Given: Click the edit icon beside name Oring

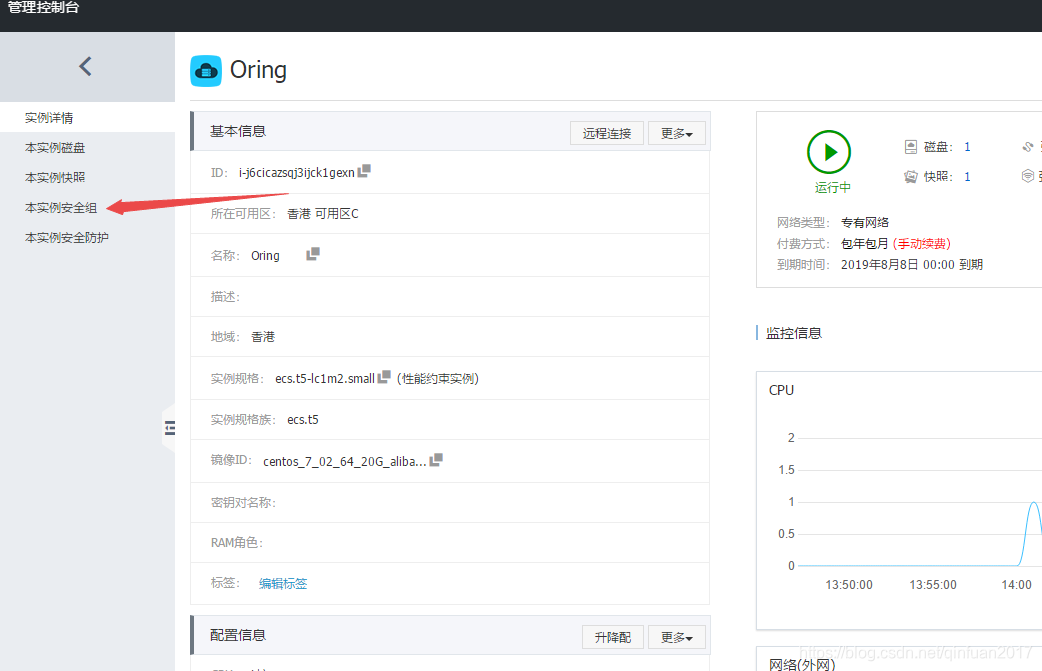Looking at the screenshot, I should [x=313, y=254].
